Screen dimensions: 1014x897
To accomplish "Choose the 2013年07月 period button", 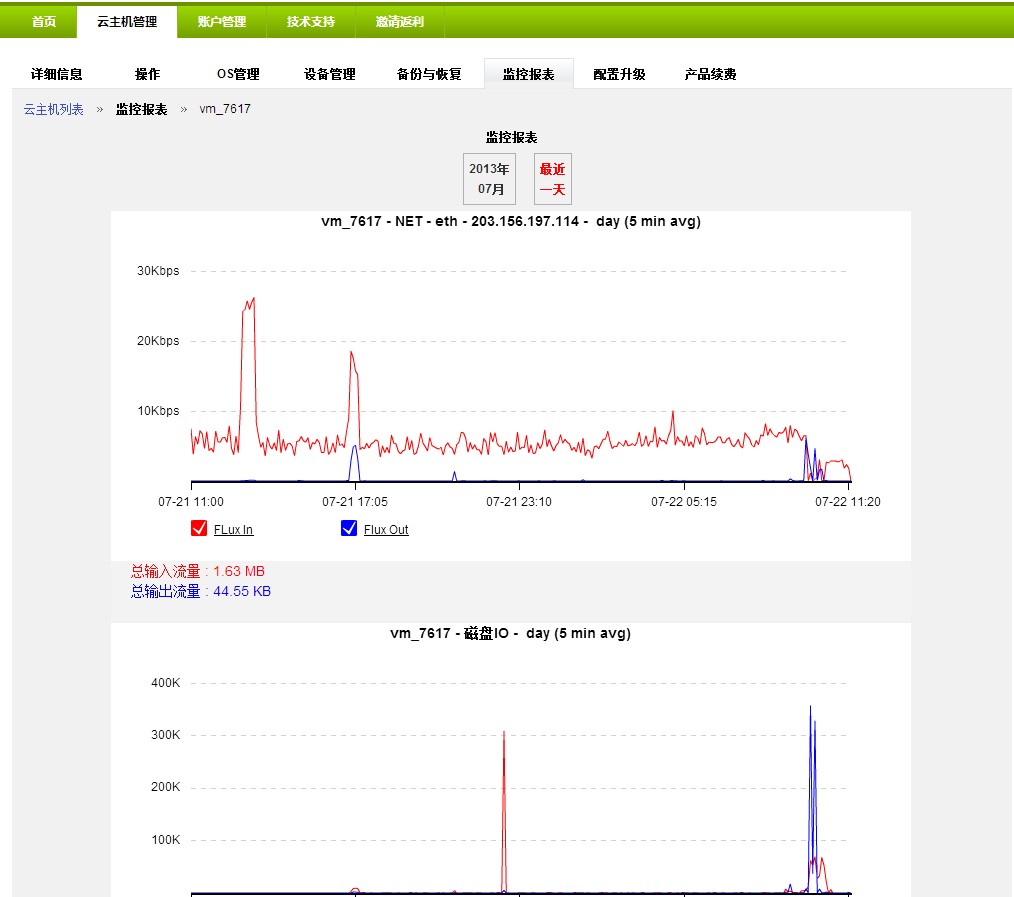I will point(490,178).
